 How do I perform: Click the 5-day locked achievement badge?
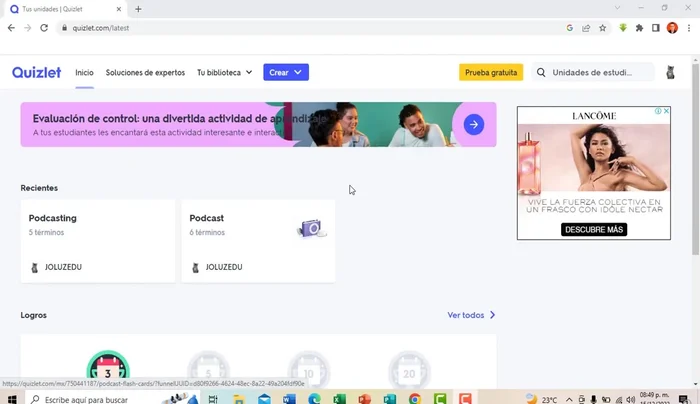(208, 371)
